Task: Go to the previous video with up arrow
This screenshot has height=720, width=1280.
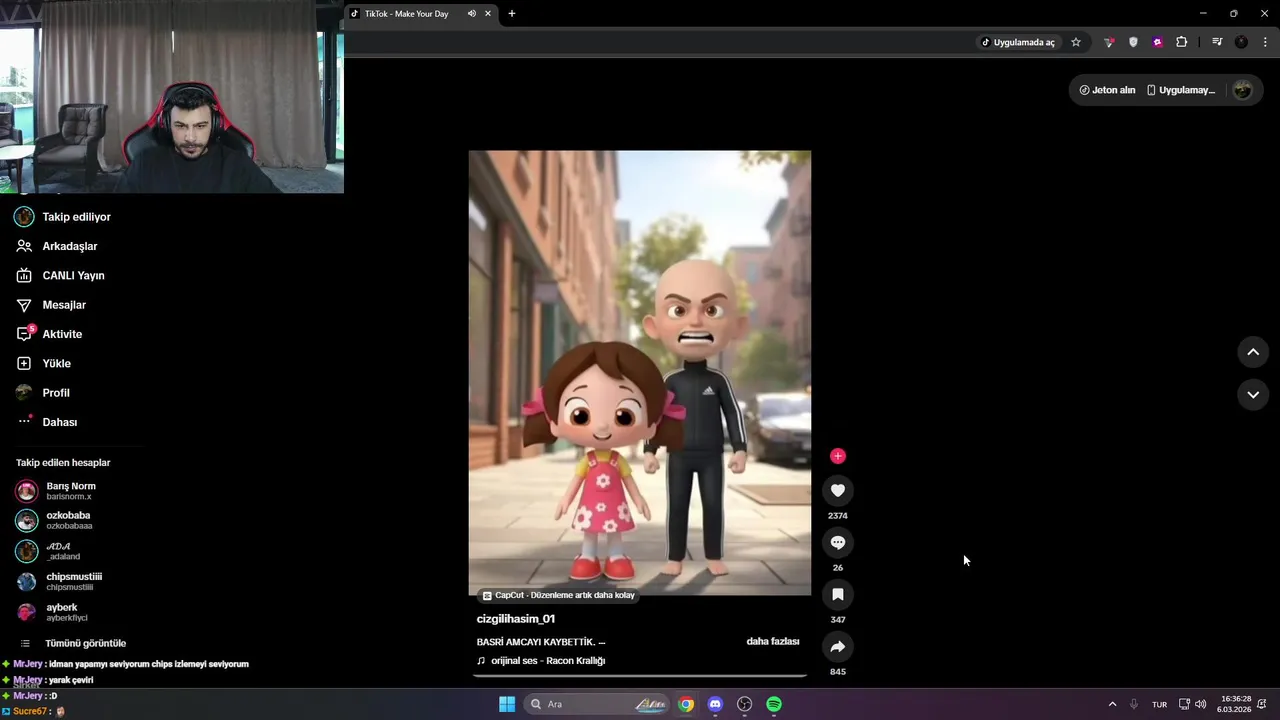Action: point(1253,352)
